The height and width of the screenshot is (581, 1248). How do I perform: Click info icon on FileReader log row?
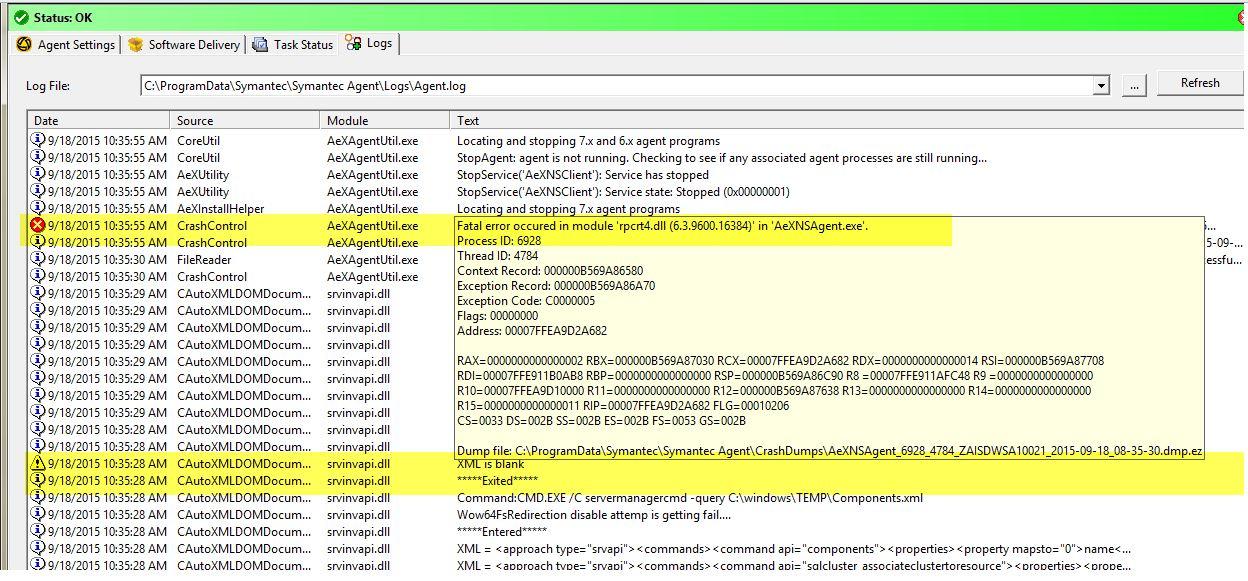point(38,260)
